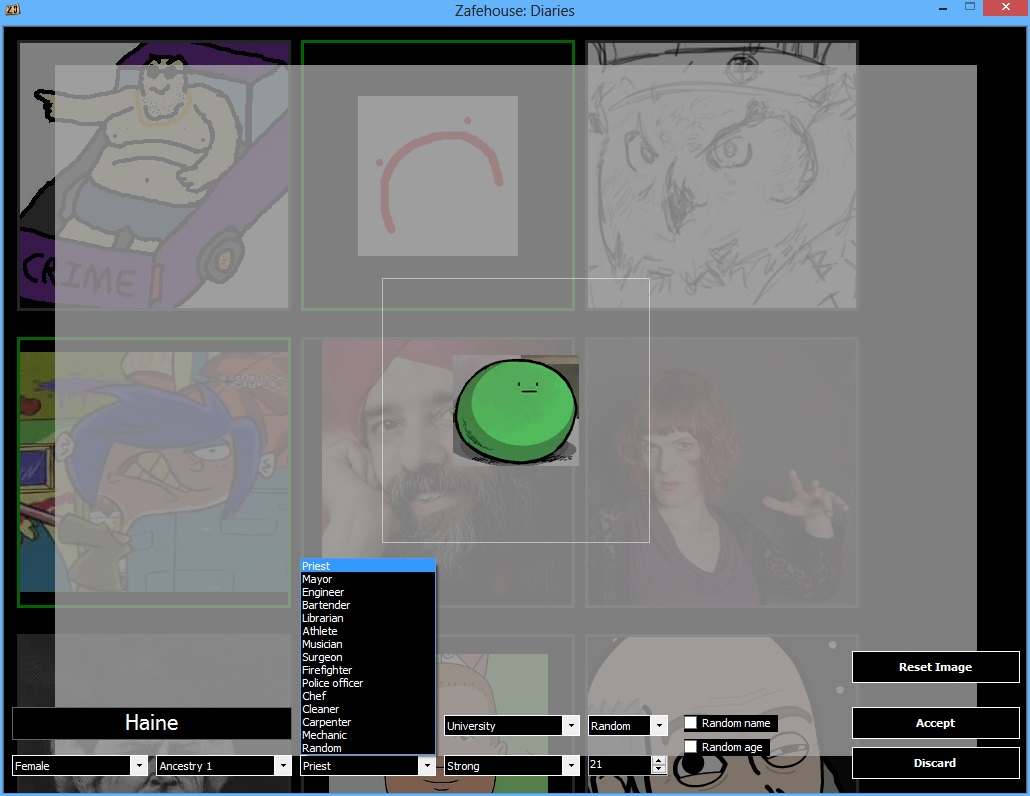The image size is (1030, 796).
Task: Expand the Ancestry 1 dropdown
Action: tap(224, 766)
